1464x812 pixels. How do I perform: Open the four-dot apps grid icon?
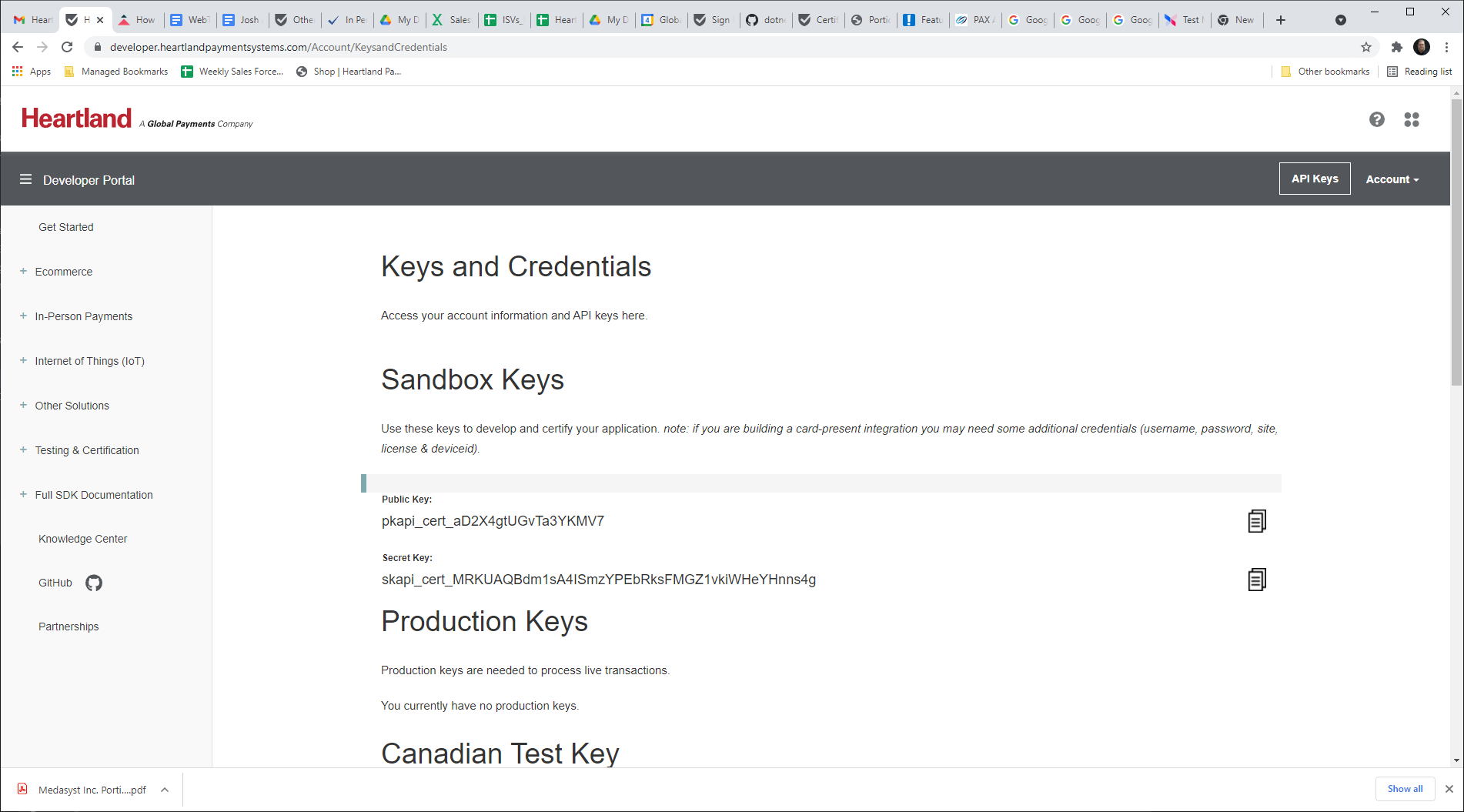point(1411,119)
